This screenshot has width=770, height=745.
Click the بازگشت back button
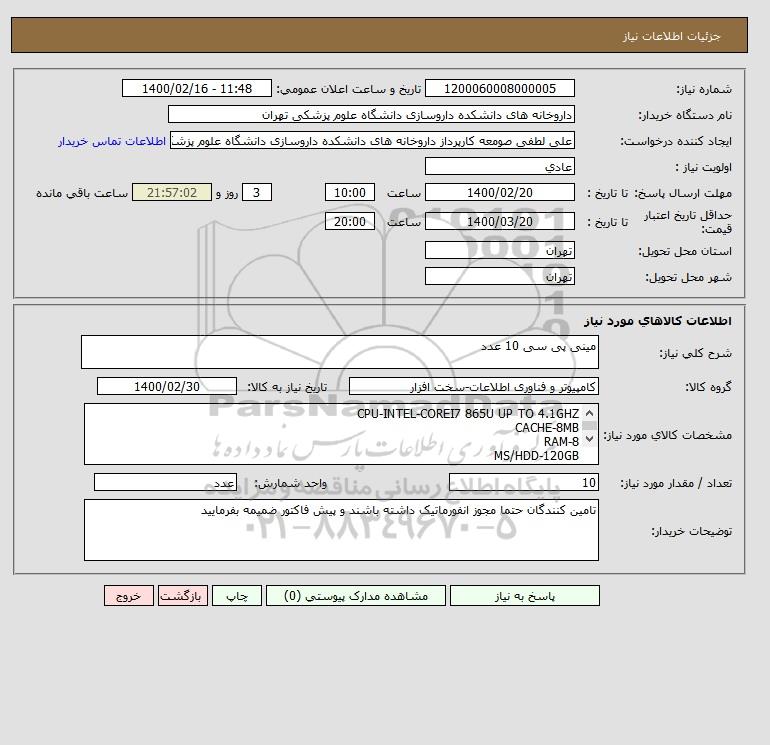[183, 596]
